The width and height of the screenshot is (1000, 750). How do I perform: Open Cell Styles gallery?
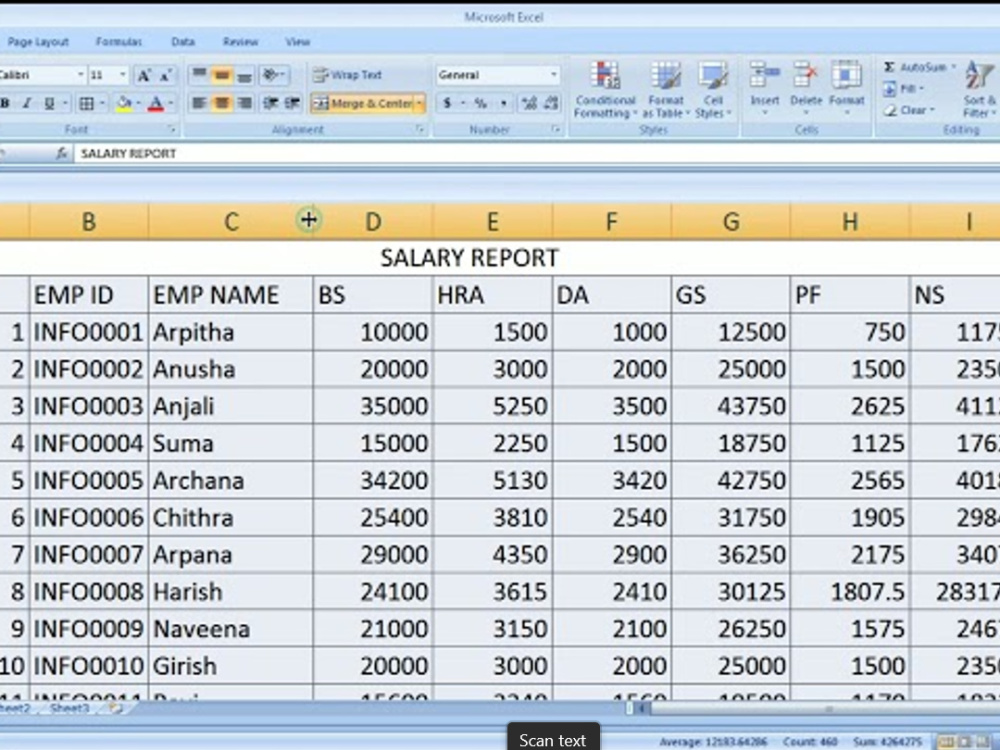coord(712,90)
